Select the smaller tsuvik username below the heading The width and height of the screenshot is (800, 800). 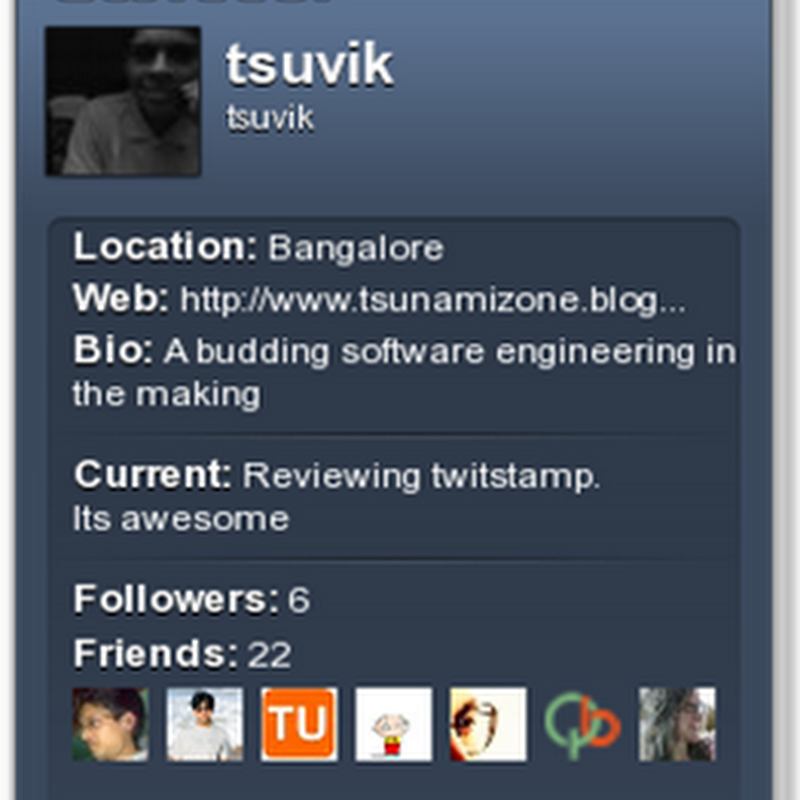[269, 118]
